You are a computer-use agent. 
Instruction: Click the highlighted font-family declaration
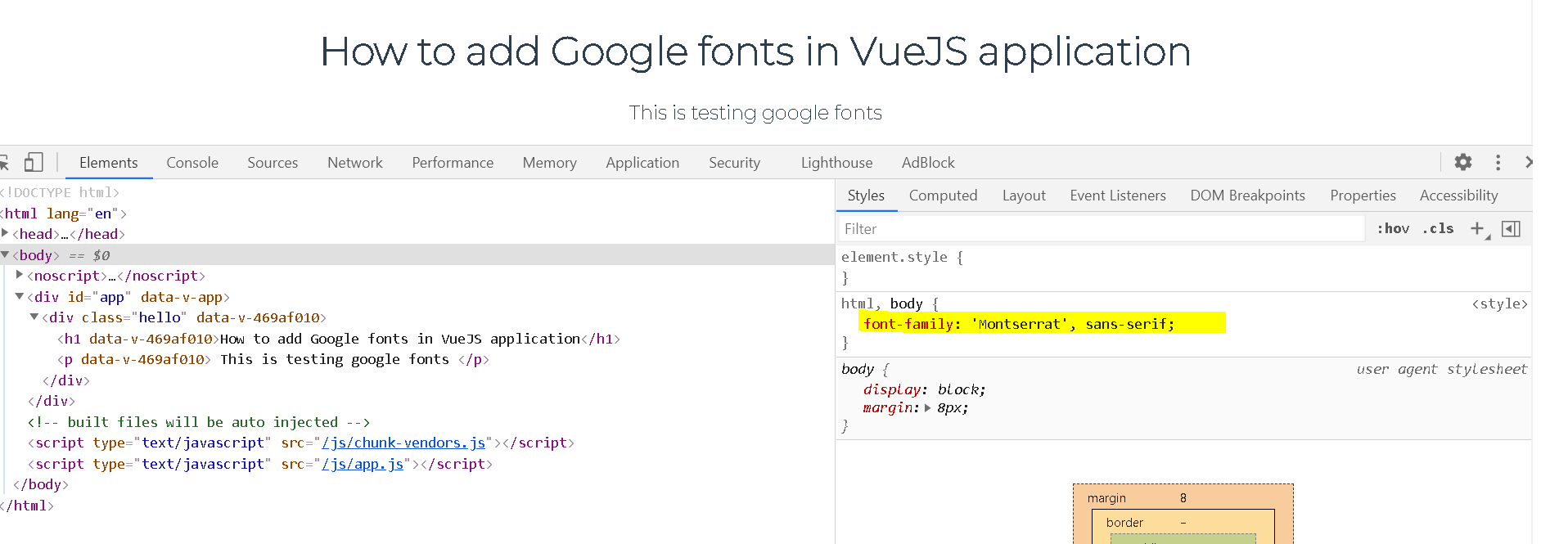(x=1018, y=324)
